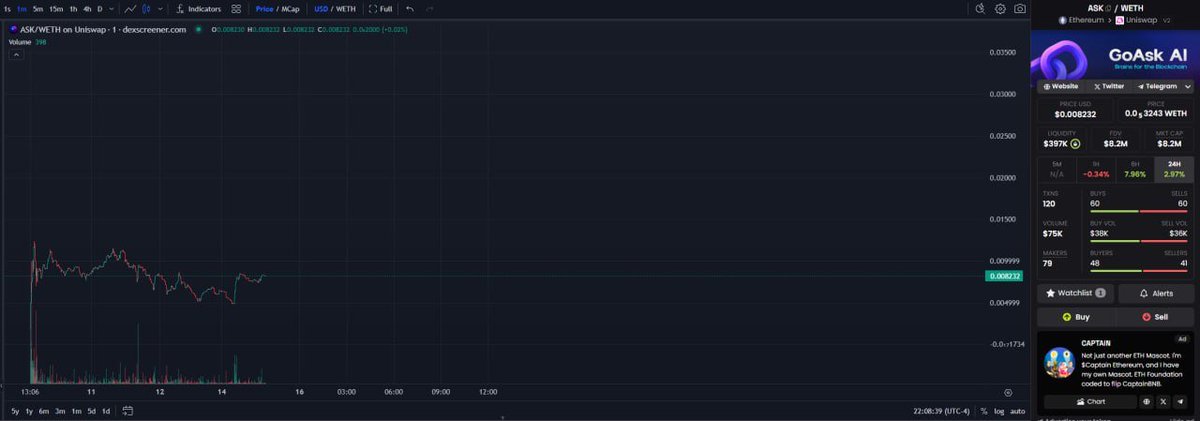Select the 6H stats tab

click(1135, 168)
